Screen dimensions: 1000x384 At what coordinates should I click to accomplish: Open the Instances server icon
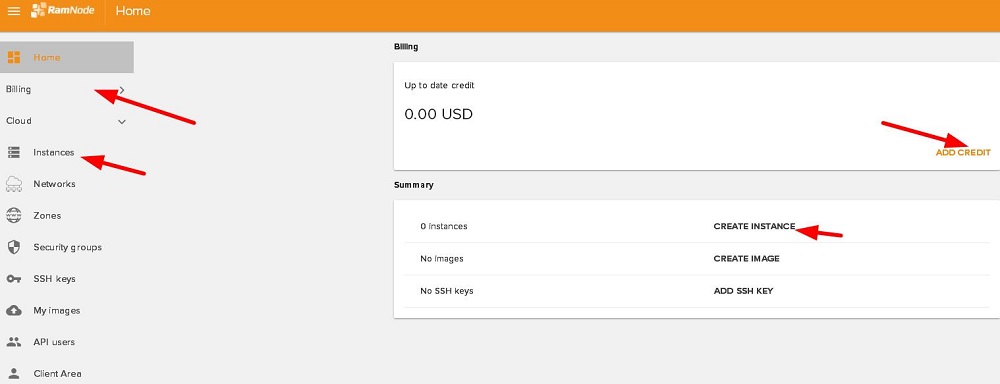[13, 152]
